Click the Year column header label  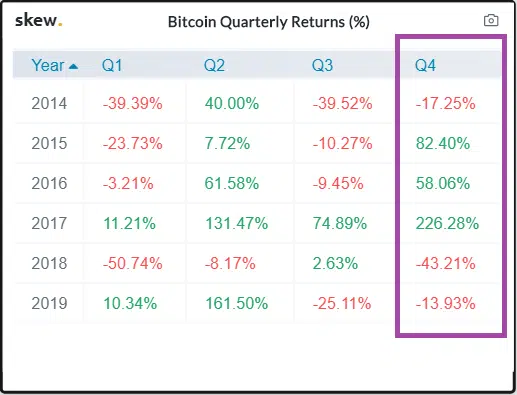48,65
